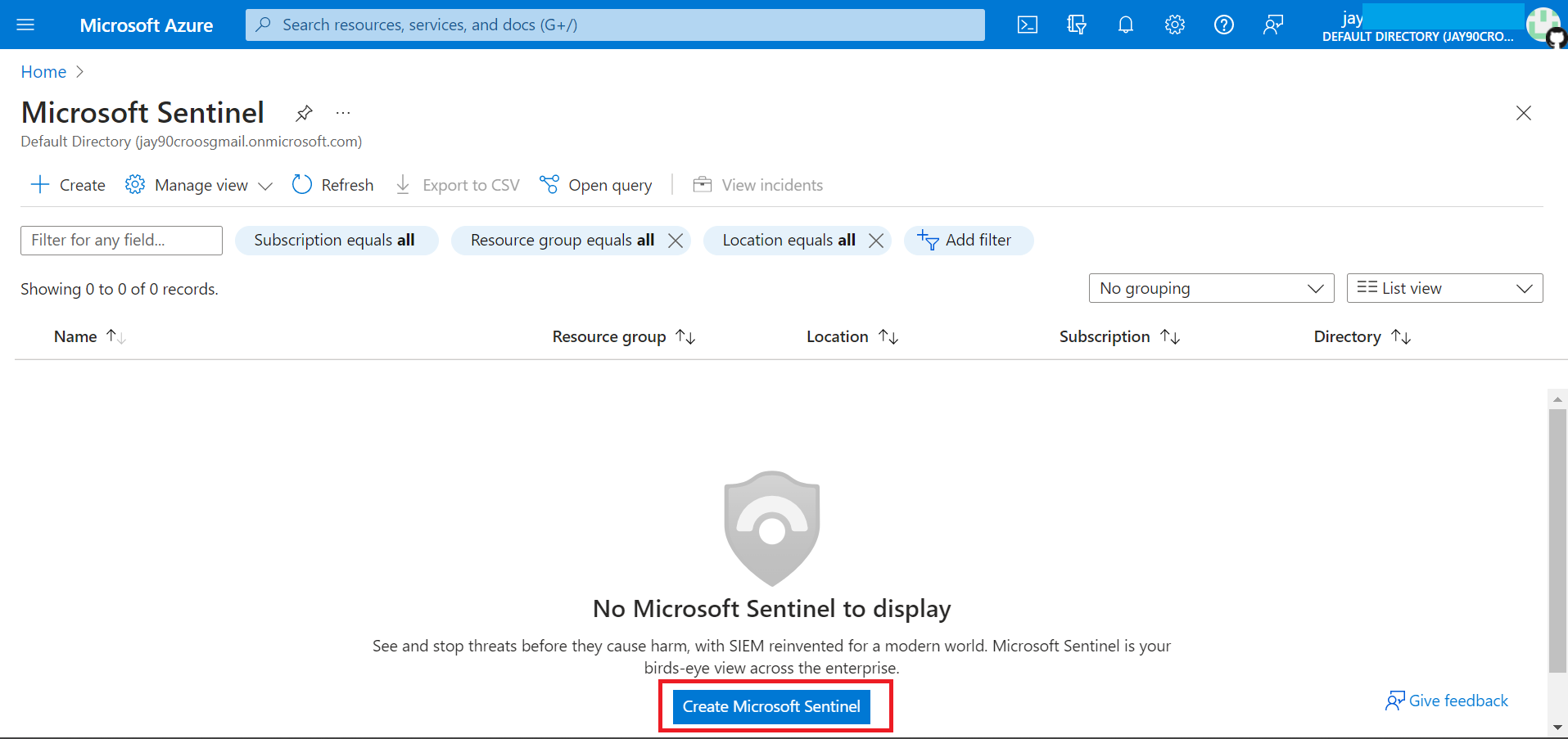The height and width of the screenshot is (739, 1568).
Task: Launch Cloud Shell from the top bar
Action: tap(1028, 25)
